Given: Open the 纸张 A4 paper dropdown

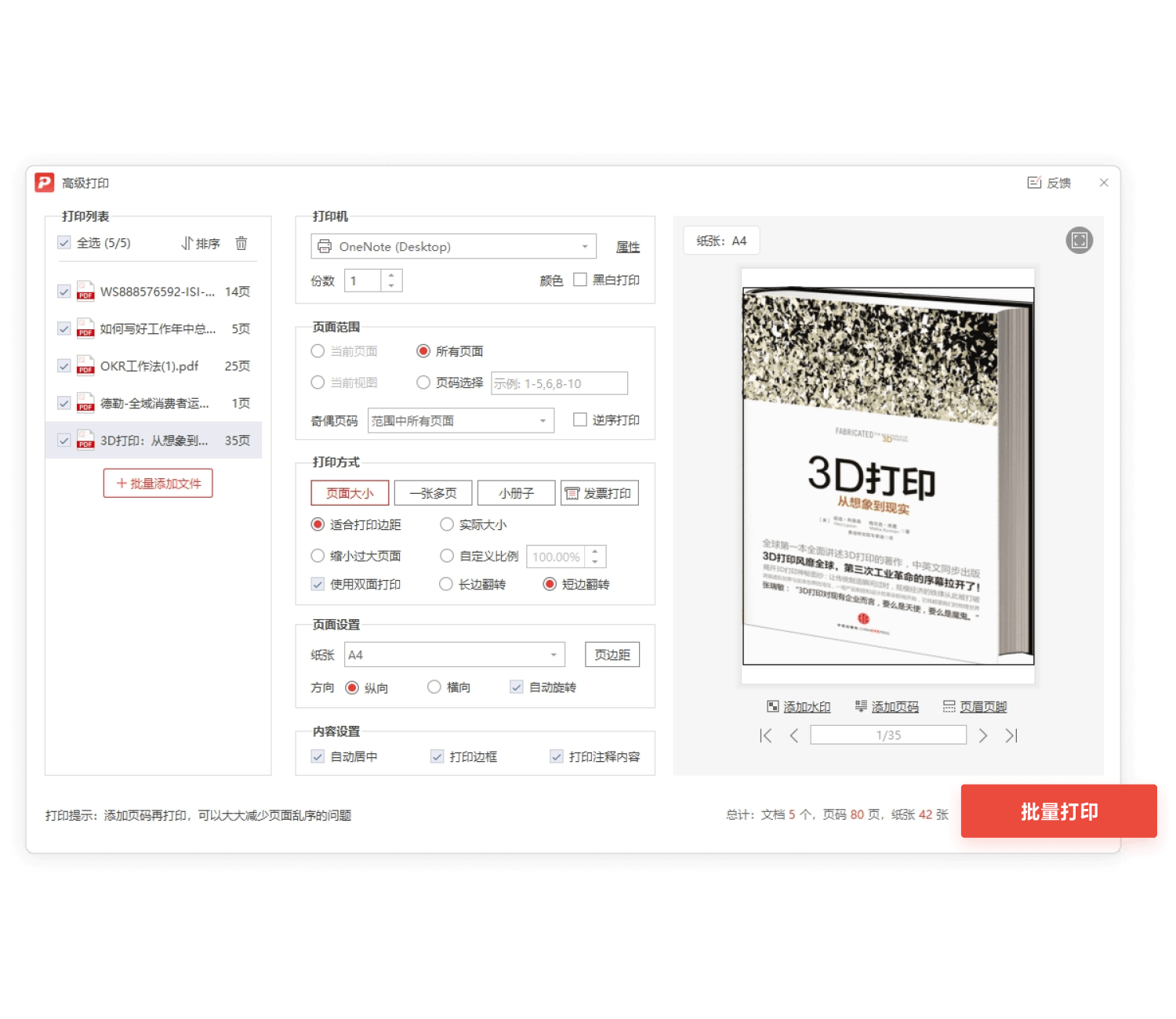Looking at the screenshot, I should [x=455, y=655].
